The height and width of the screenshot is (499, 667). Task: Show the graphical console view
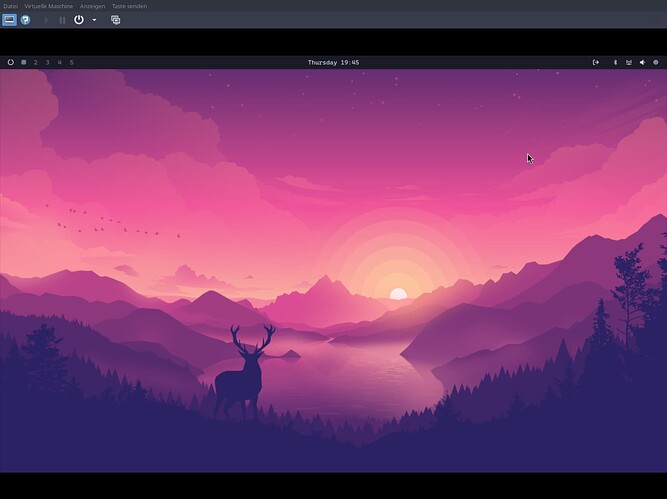point(9,20)
